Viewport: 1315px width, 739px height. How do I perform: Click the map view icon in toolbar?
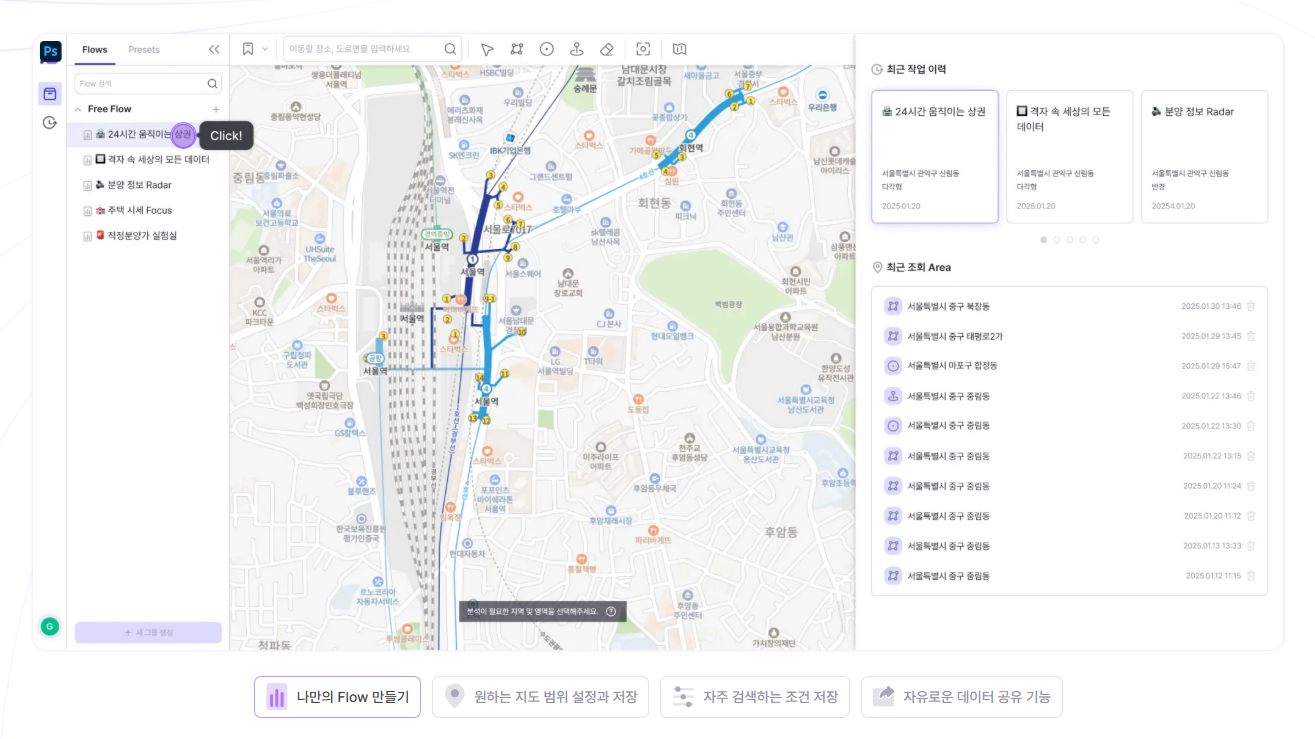point(680,49)
